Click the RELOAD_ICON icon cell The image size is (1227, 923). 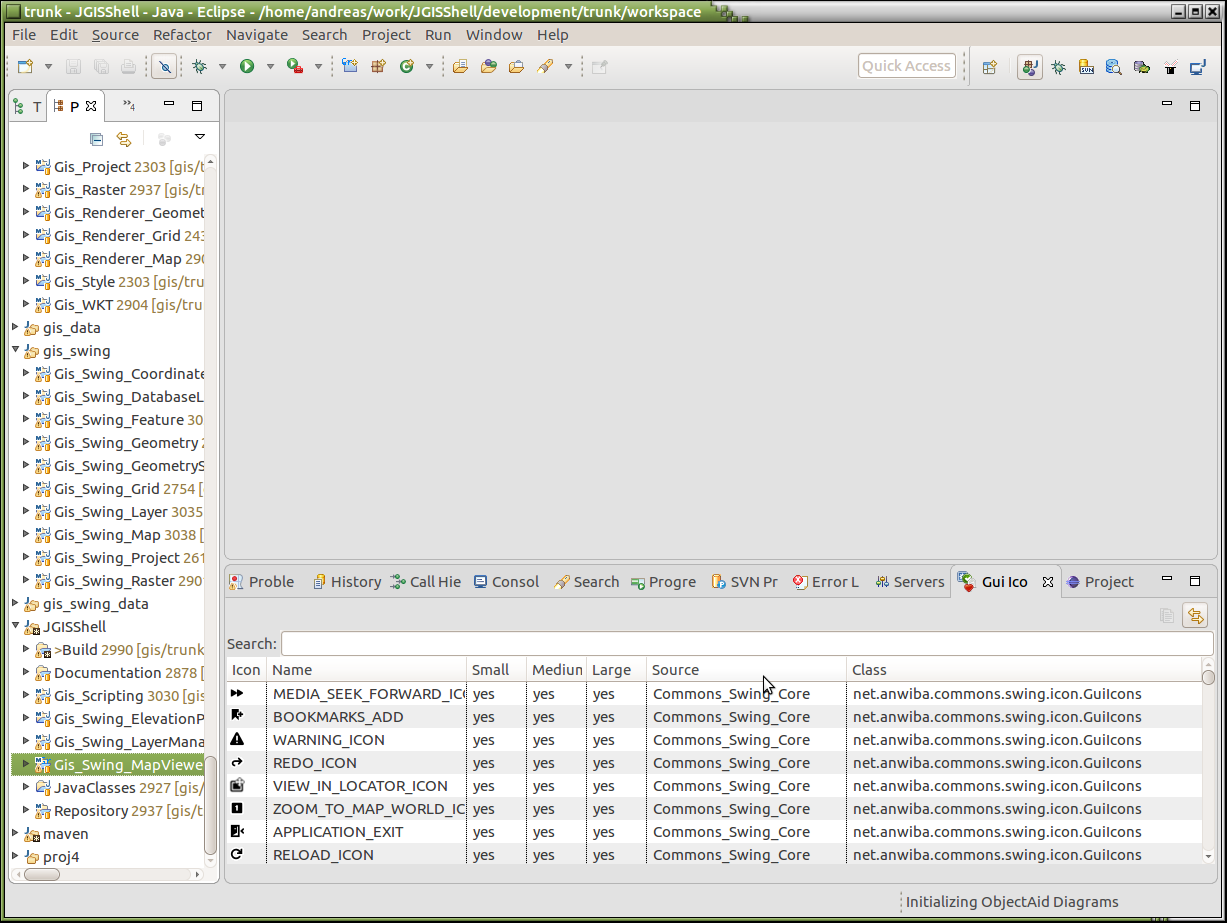point(237,854)
